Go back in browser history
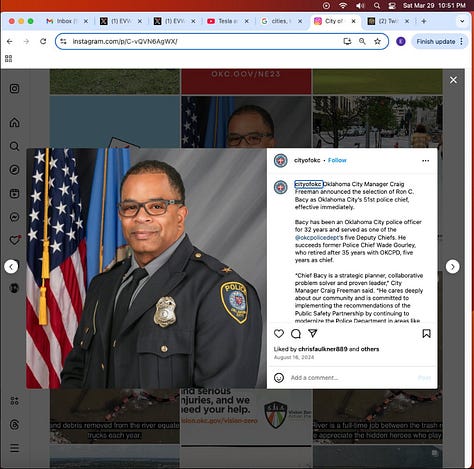The width and height of the screenshot is (474, 469). pos(10,41)
